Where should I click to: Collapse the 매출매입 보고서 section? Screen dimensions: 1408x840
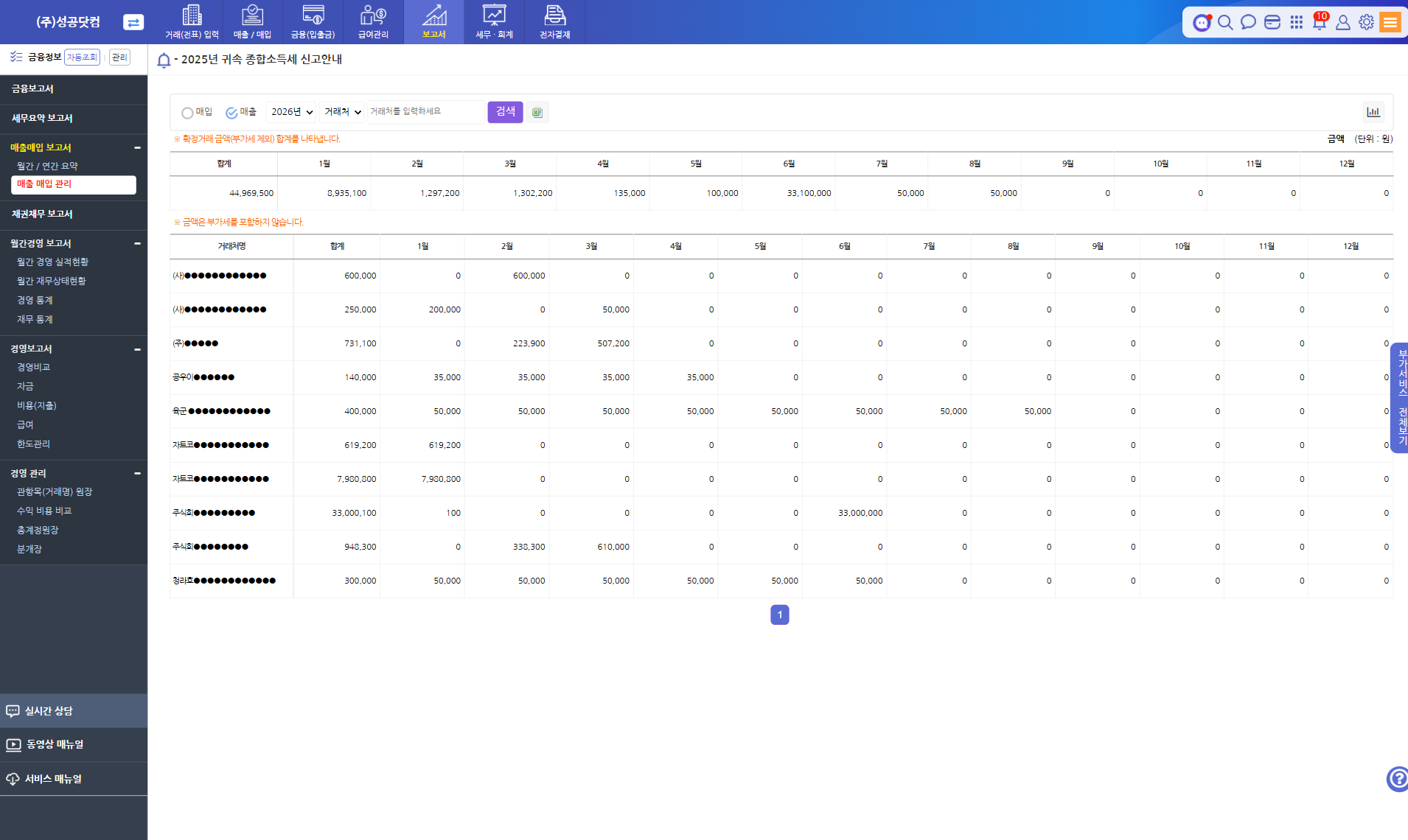click(137, 147)
